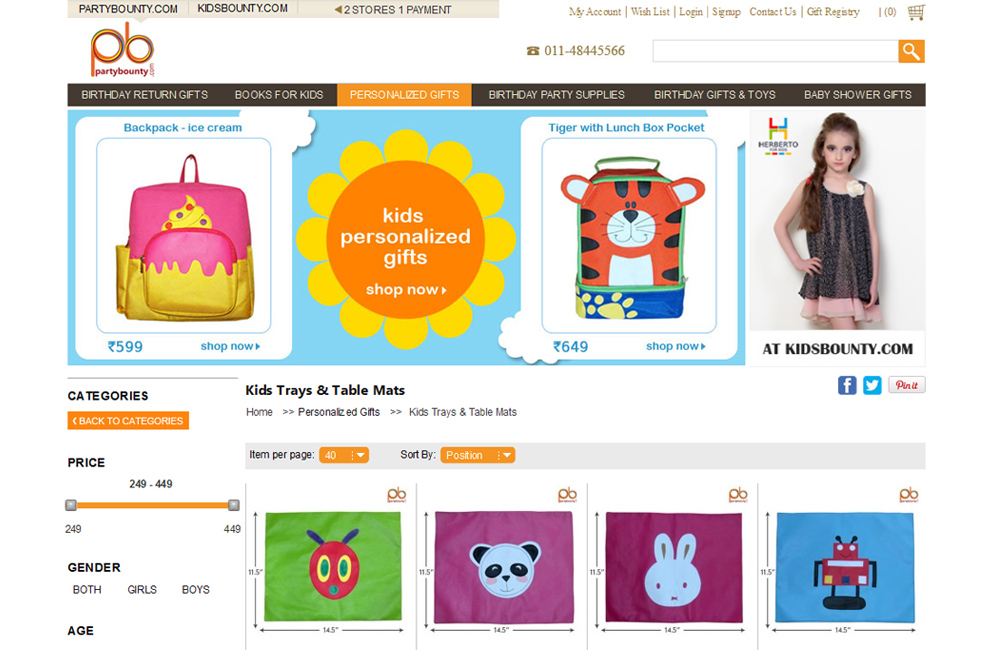Open the Sort By Position dropdown

[x=478, y=455]
